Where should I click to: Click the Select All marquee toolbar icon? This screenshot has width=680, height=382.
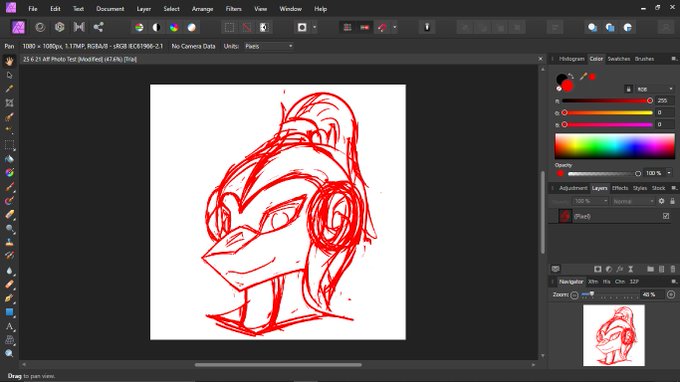pyautogui.click(x=229, y=27)
